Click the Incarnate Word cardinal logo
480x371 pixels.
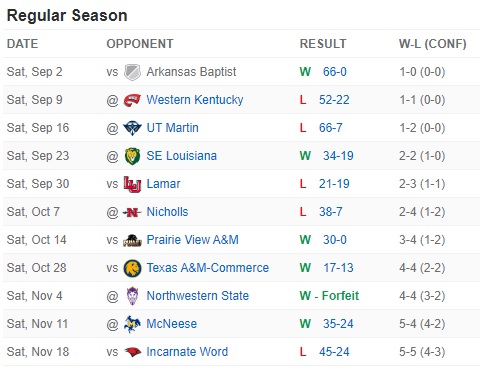pyautogui.click(x=132, y=352)
